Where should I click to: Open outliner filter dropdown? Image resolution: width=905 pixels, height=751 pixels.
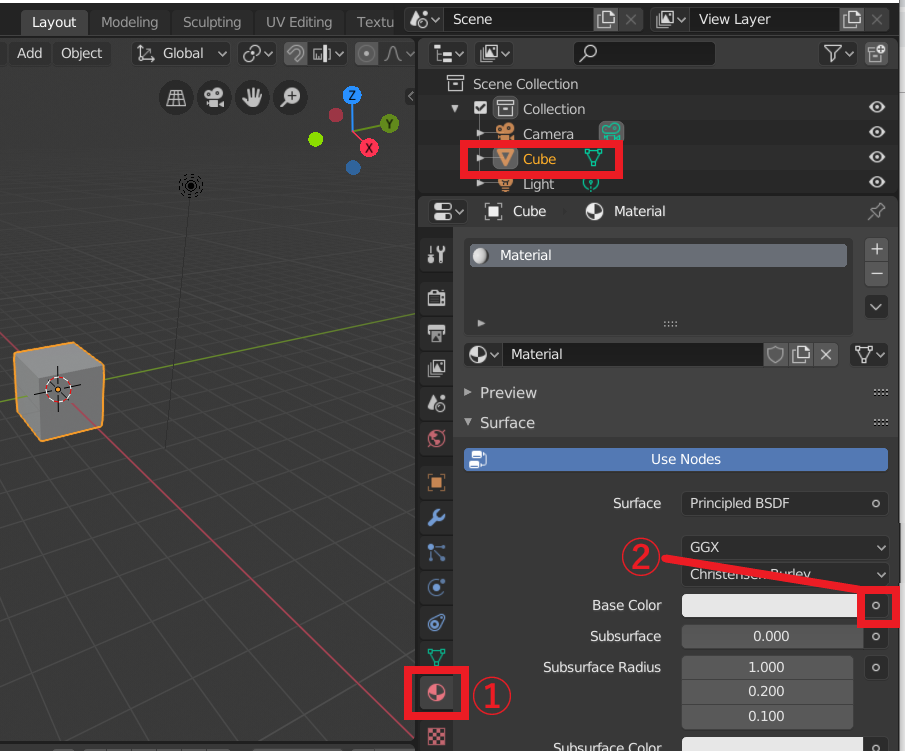point(838,54)
